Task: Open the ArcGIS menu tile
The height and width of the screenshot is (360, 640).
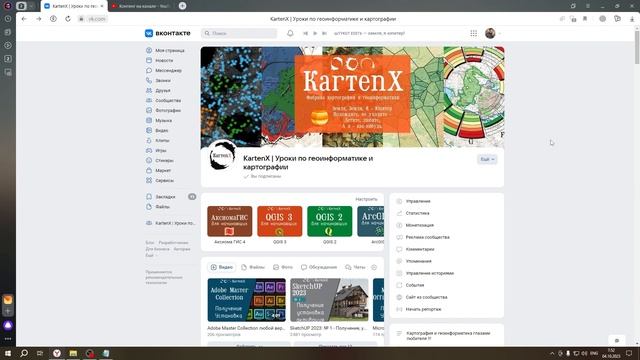Action: (371, 225)
